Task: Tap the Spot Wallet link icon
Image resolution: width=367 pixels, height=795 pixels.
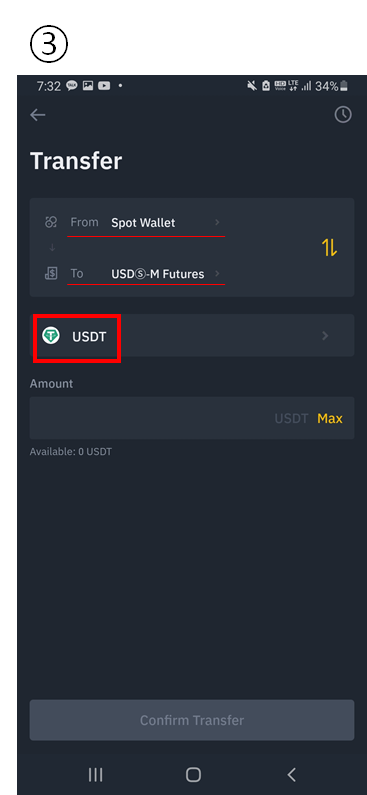Action: 51,222
